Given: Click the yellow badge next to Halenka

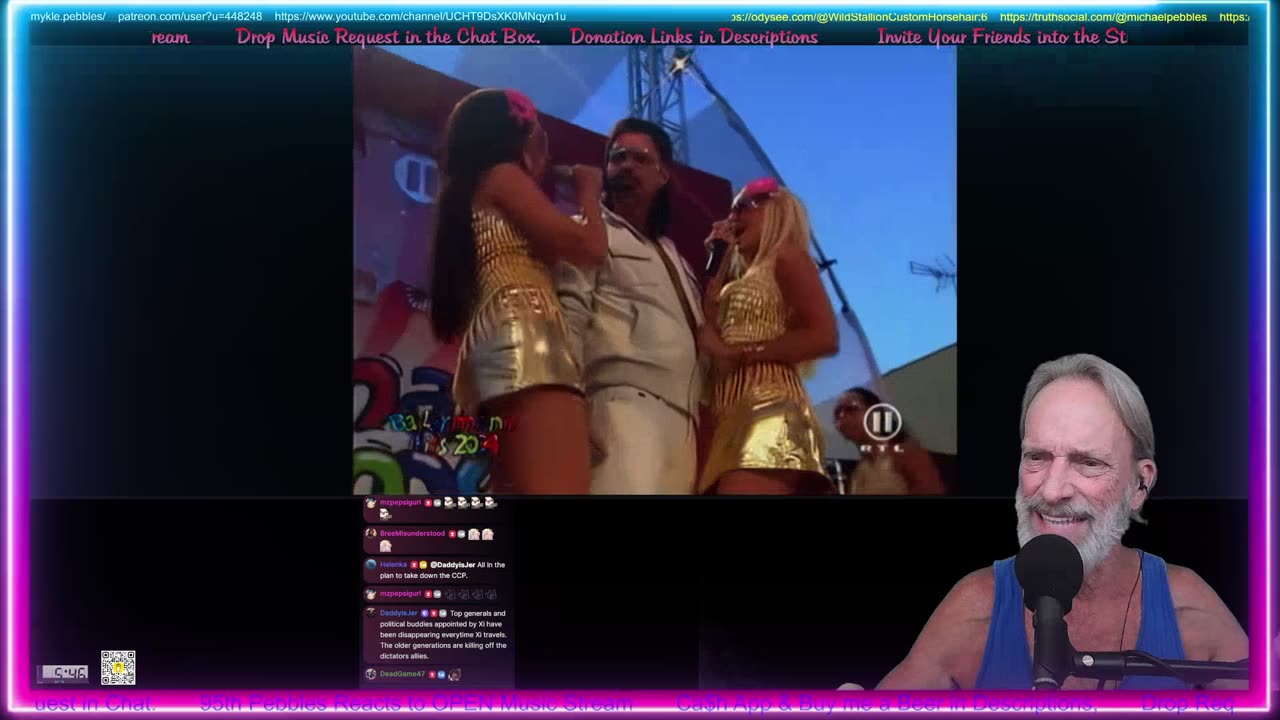Looking at the screenshot, I should (x=422, y=565).
